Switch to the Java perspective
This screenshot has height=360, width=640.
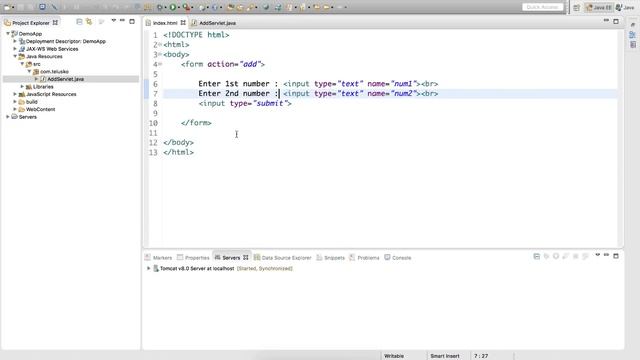tap(625, 7)
